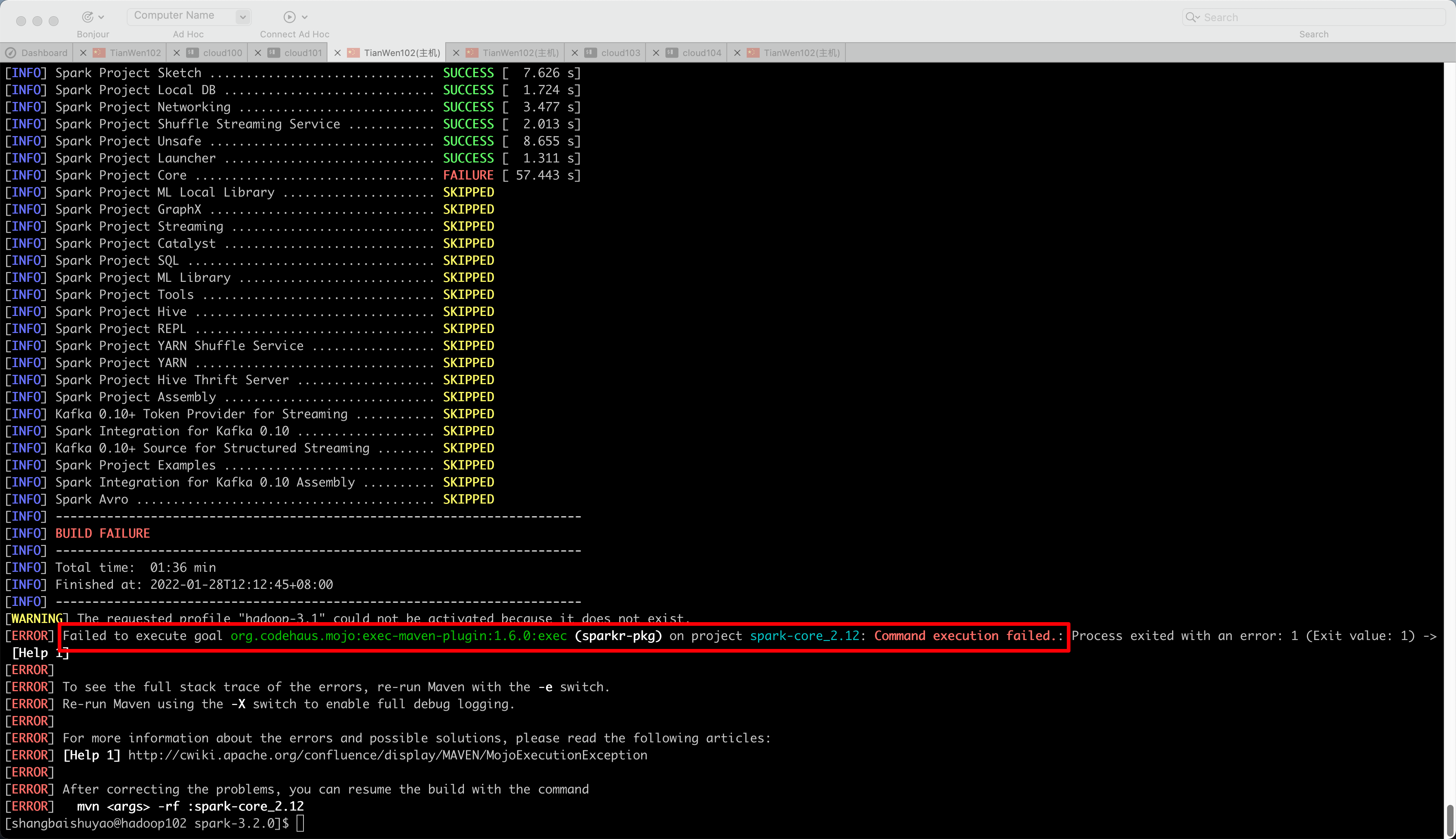Click the cloud104 terminal icon
This screenshot has width=1456, height=839.
point(672,52)
